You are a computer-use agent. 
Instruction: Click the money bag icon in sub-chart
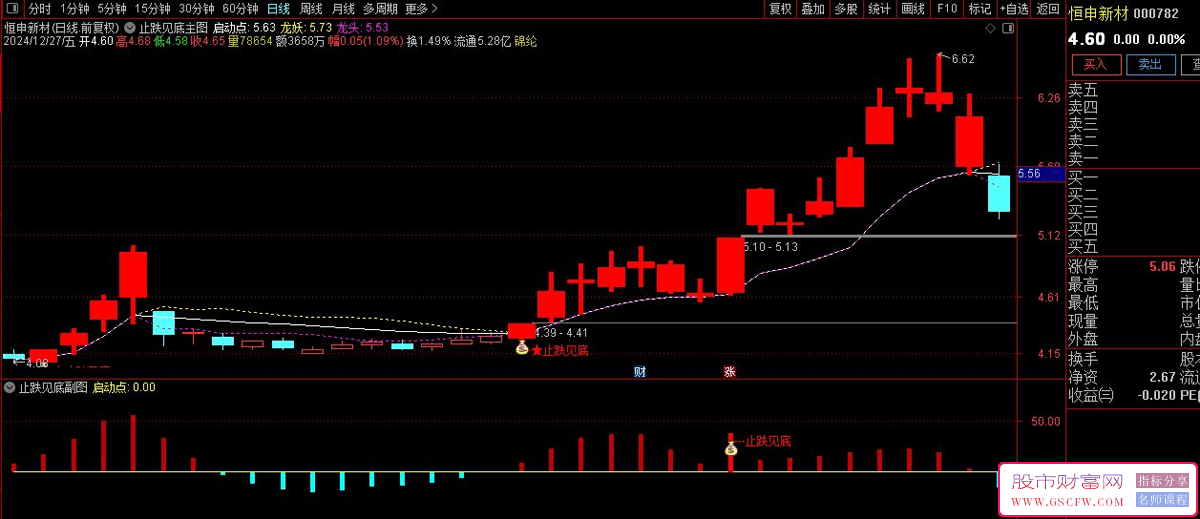tap(731, 450)
